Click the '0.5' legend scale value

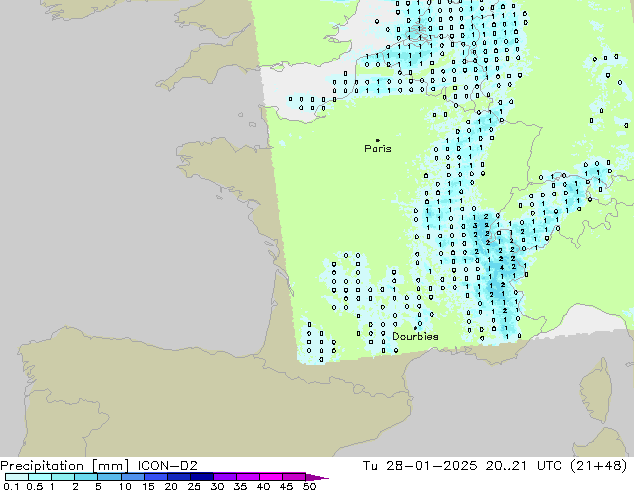35,486
